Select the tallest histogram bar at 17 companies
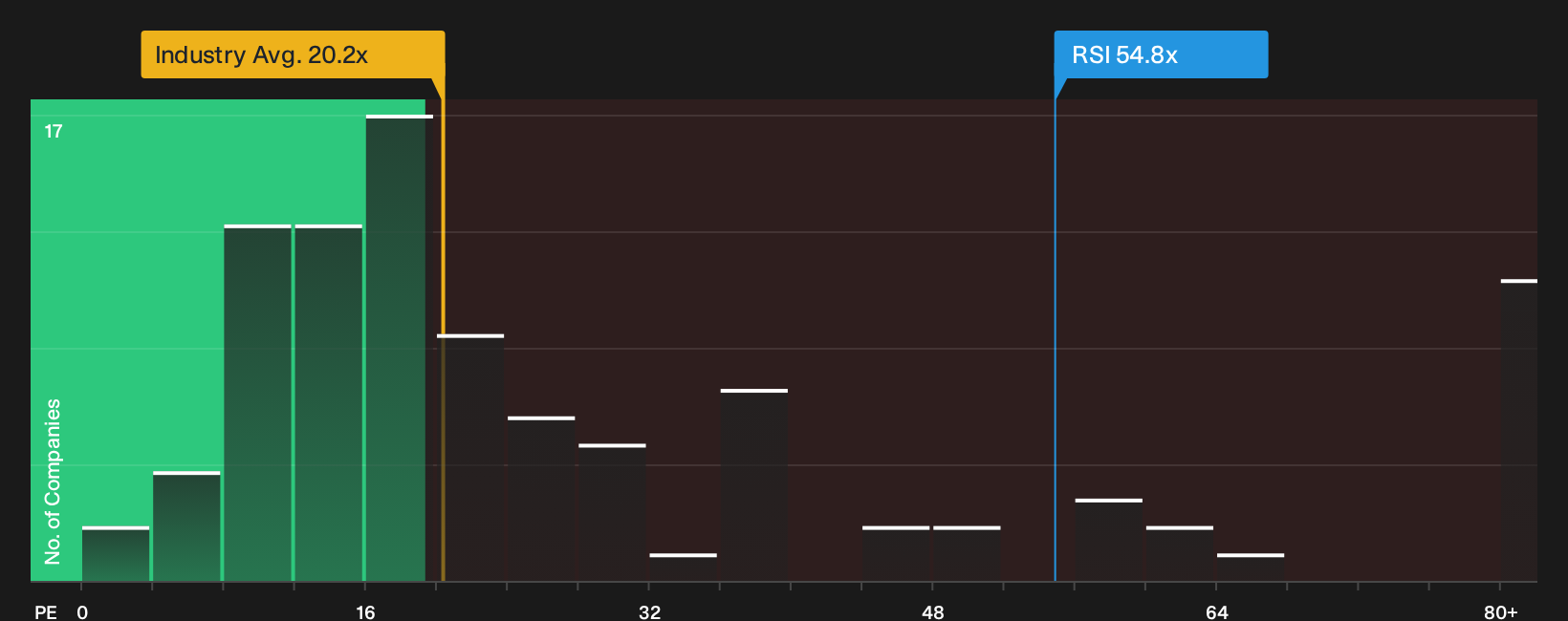 coord(400,348)
